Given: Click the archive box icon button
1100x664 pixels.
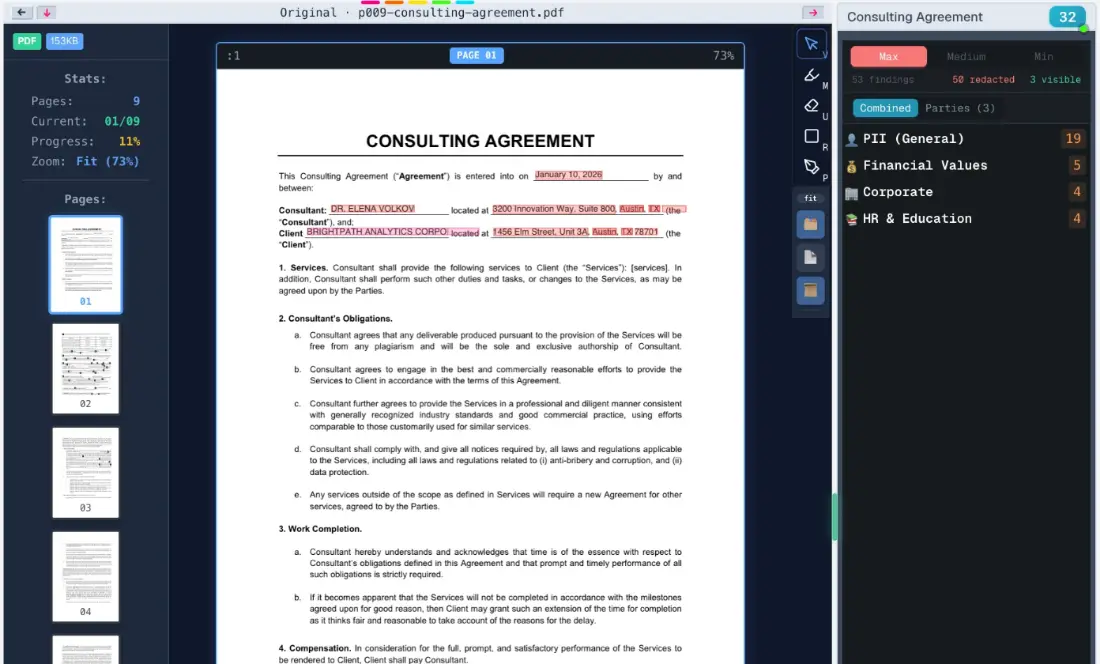Looking at the screenshot, I should click(x=810, y=290).
